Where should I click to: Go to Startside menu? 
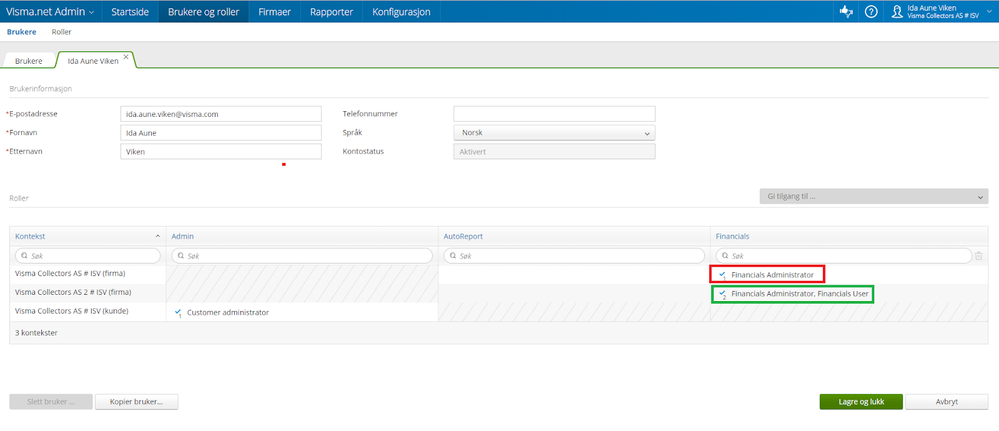point(130,11)
